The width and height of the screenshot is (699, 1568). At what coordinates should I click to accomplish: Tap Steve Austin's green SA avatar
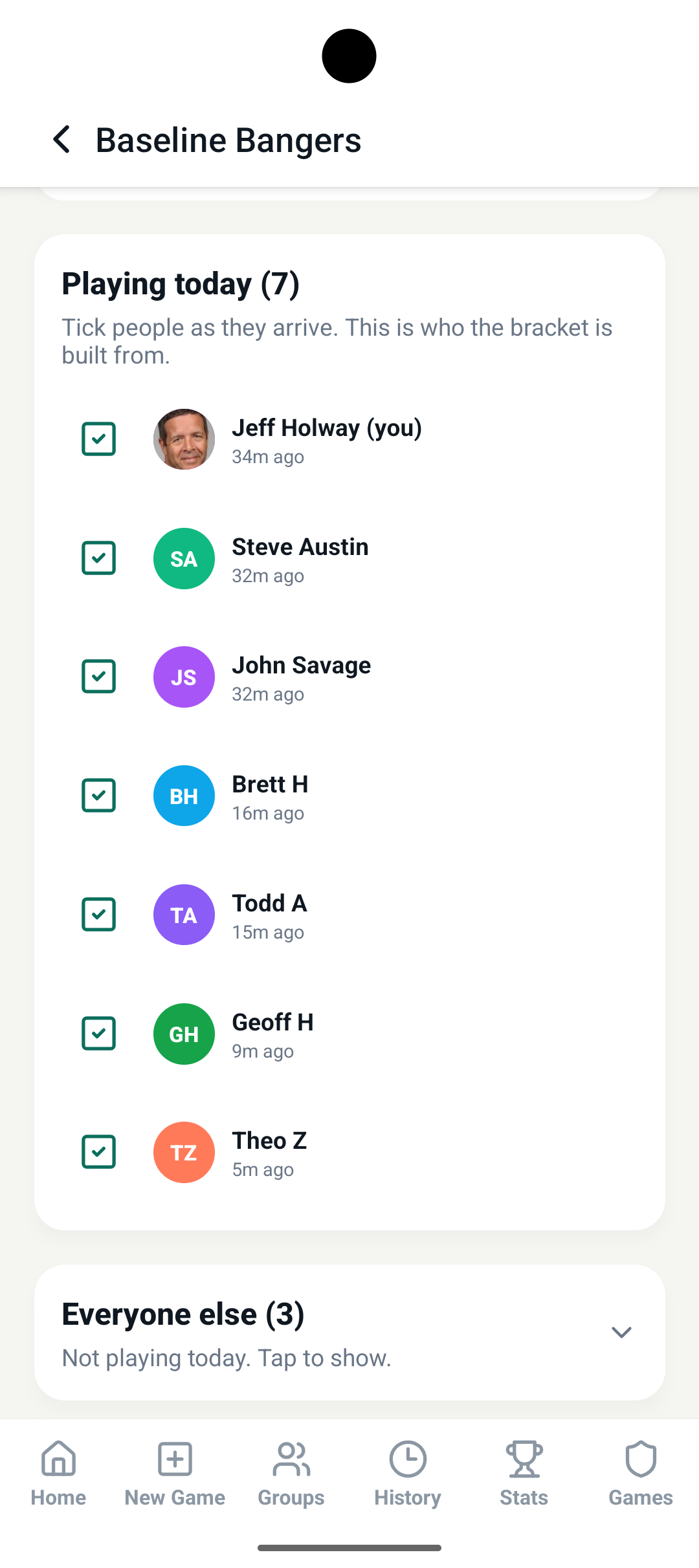pos(184,558)
